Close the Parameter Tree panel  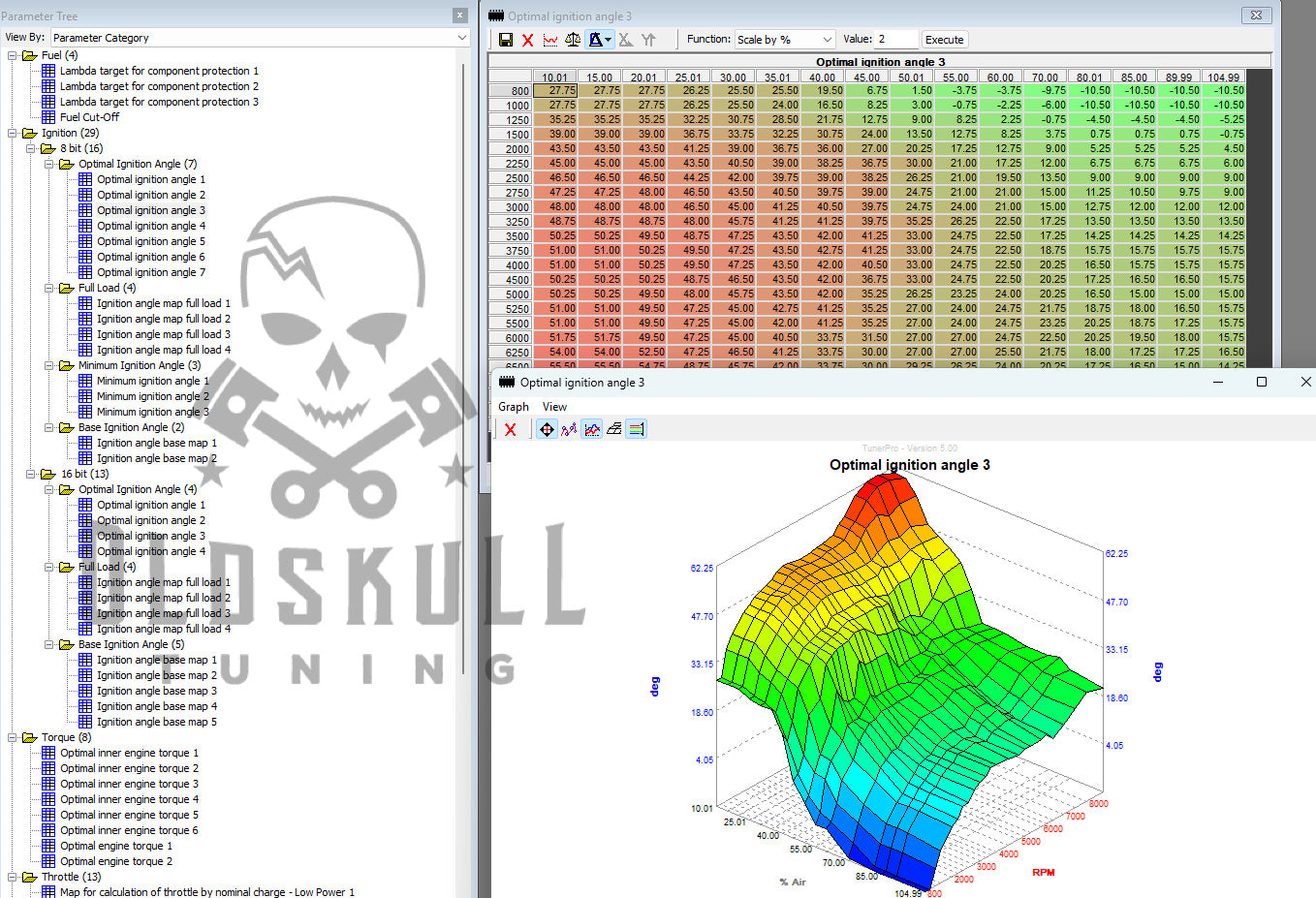click(x=459, y=15)
